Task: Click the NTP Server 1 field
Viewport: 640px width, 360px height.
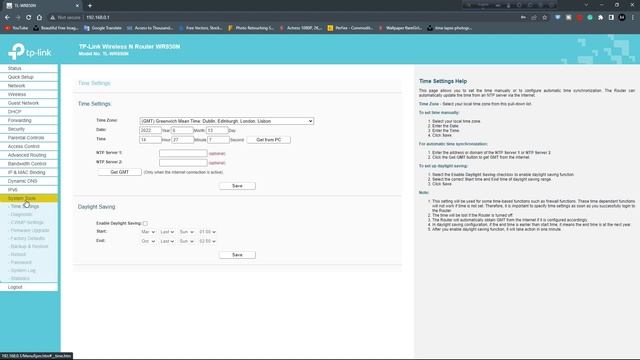Action: point(183,153)
